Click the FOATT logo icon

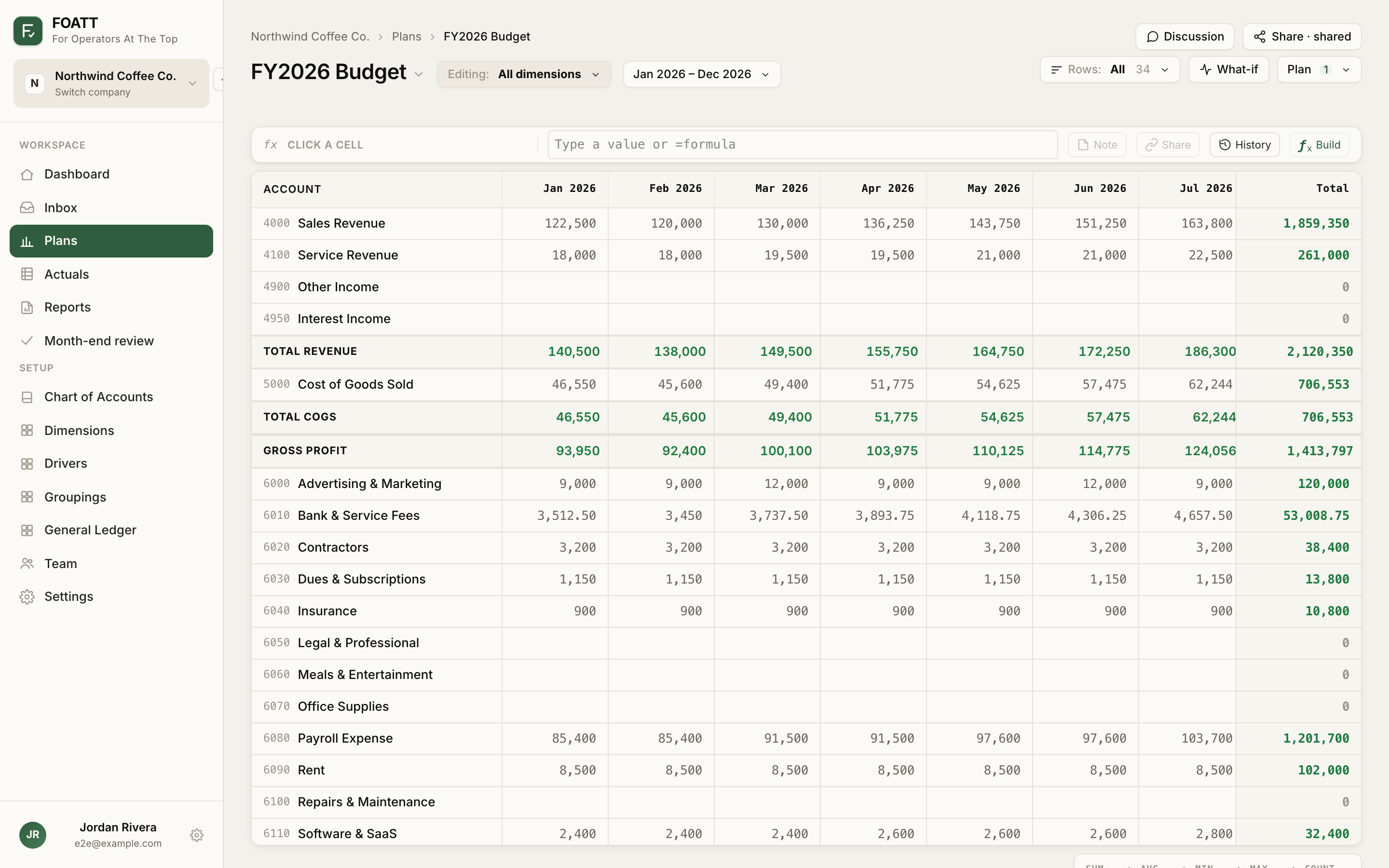pos(27,30)
